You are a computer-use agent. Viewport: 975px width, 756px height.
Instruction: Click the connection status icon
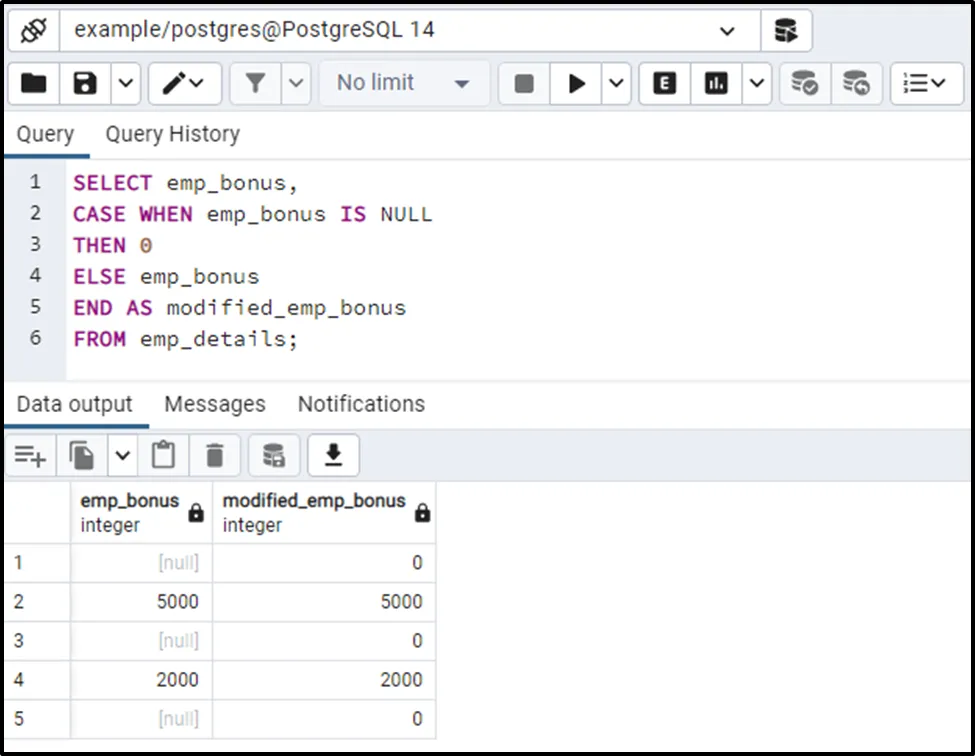(x=33, y=30)
